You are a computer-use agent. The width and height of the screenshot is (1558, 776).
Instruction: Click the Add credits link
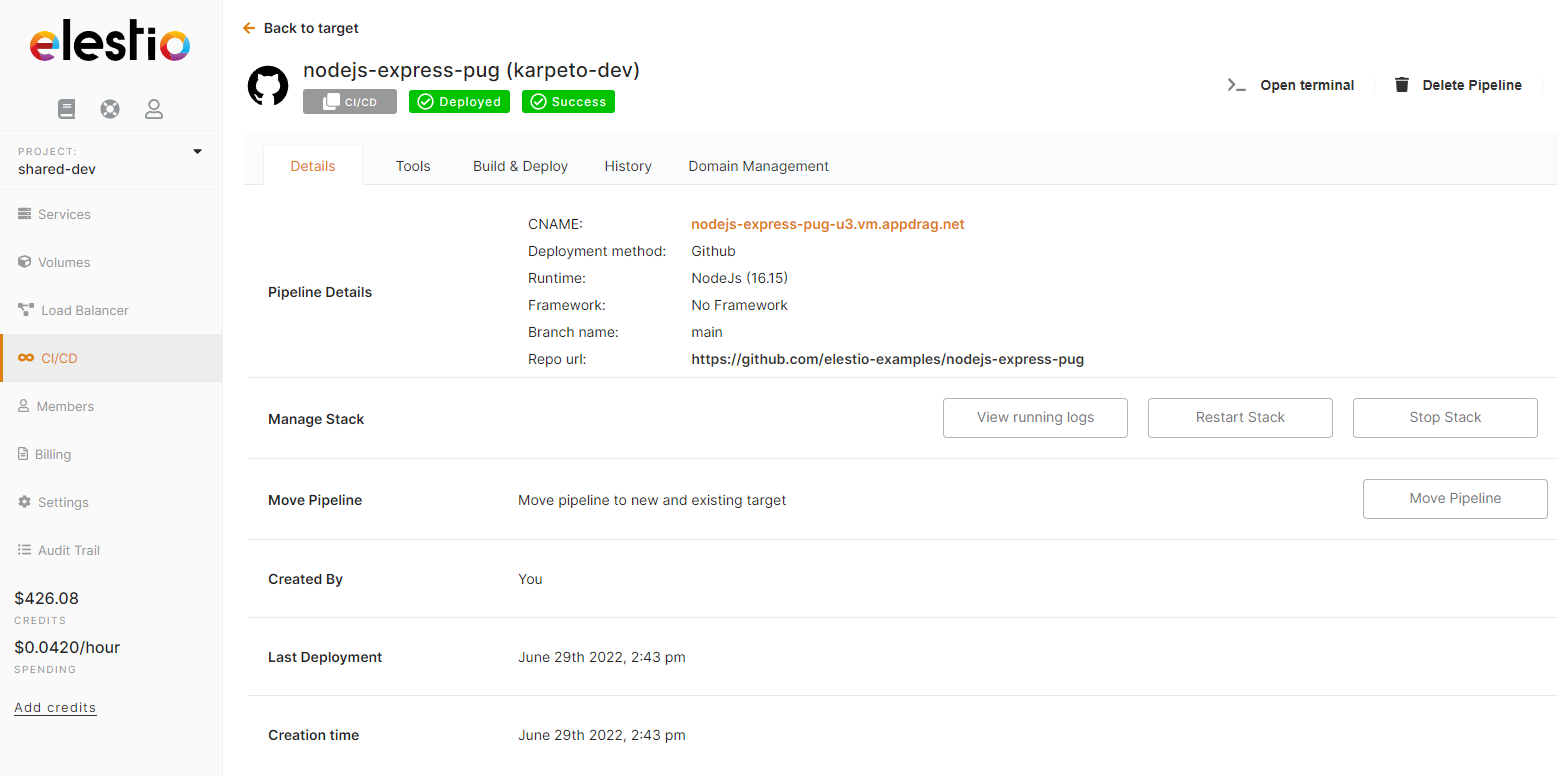pos(55,708)
